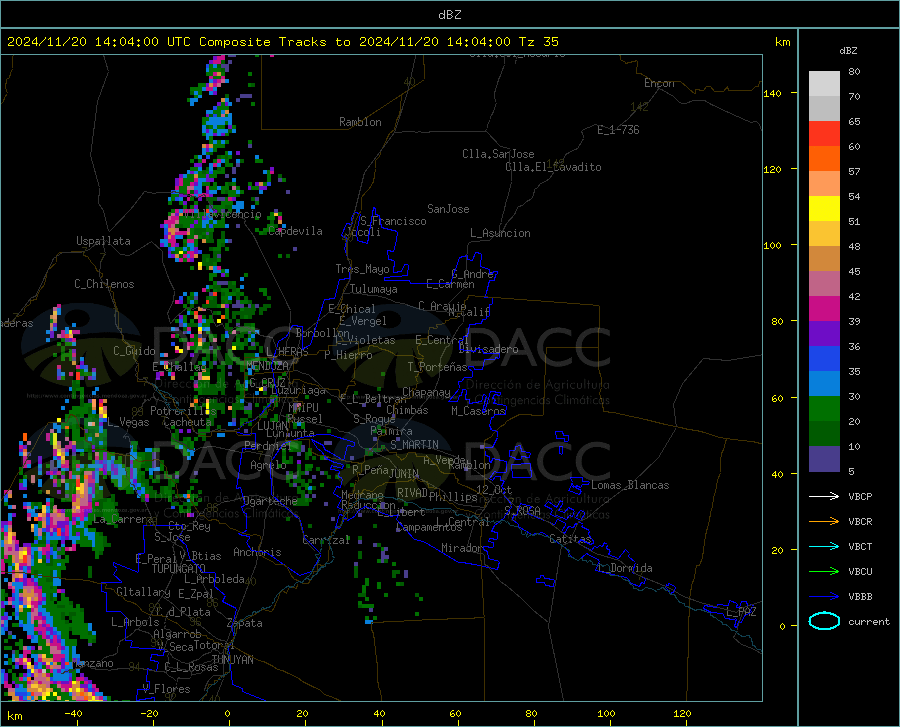The image size is (900, 727).
Task: Click the C_Chilenos map label
Action: 104,284
